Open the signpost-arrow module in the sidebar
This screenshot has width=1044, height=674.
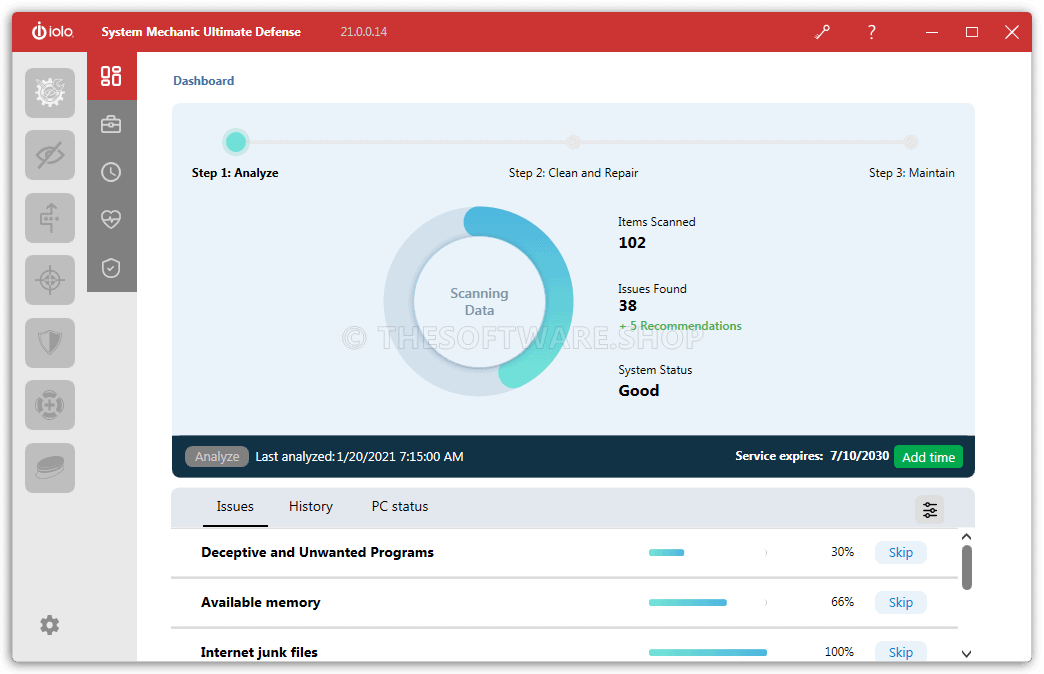point(50,218)
